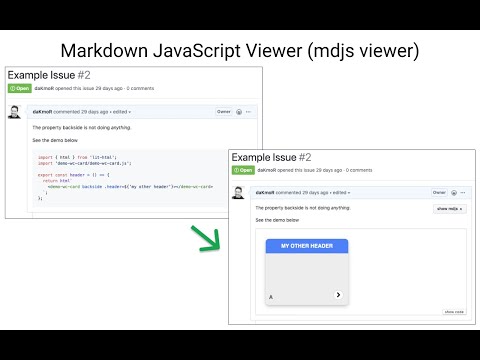Click the Owner badge in the rendered-demo issue
This screenshot has width=480, height=360.
click(439, 192)
